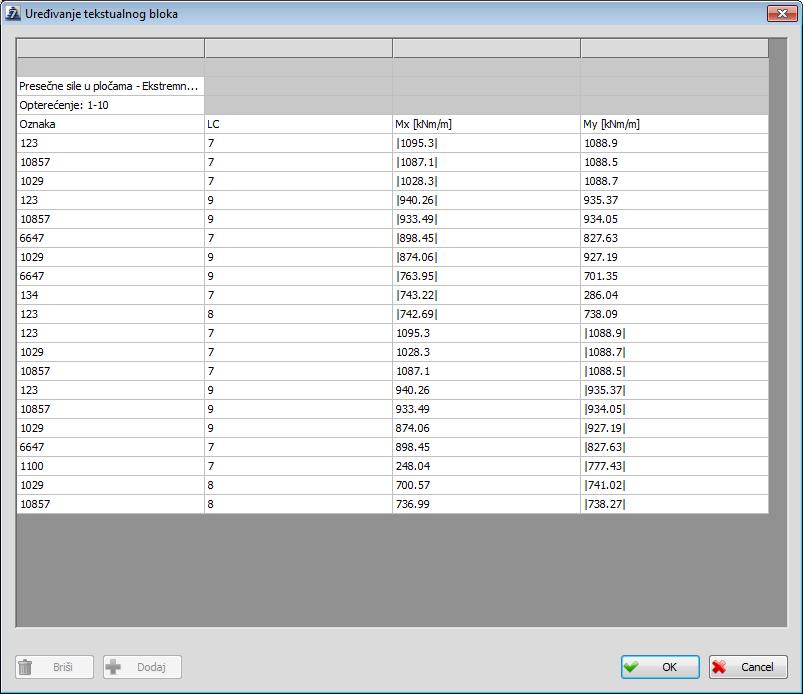Select the |1088.9| cell with bars in My
803x694 pixels.
(x=674, y=332)
